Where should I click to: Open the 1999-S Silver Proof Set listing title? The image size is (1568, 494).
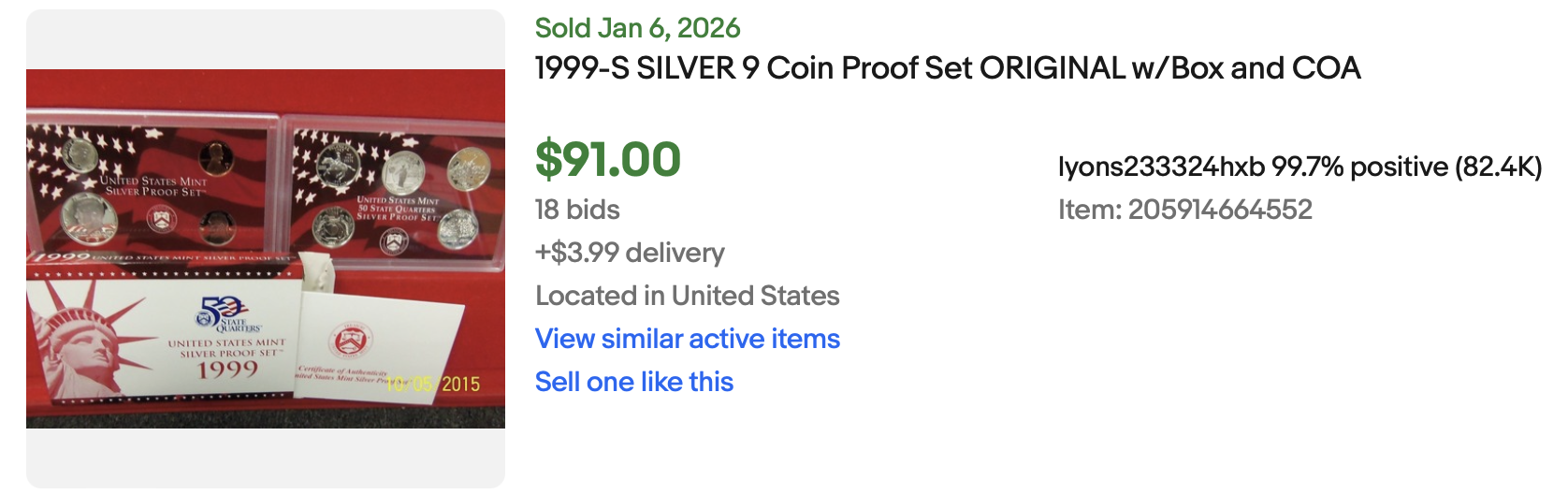947,68
